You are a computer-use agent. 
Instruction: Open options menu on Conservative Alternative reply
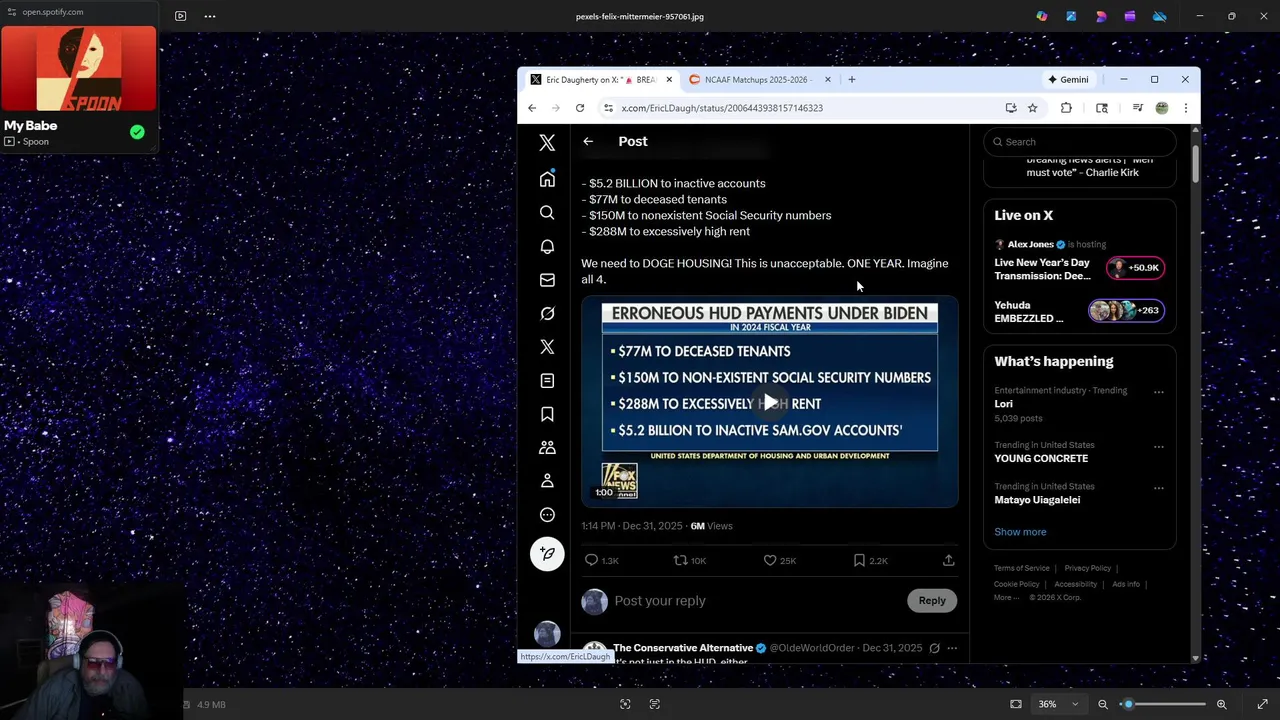click(952, 648)
